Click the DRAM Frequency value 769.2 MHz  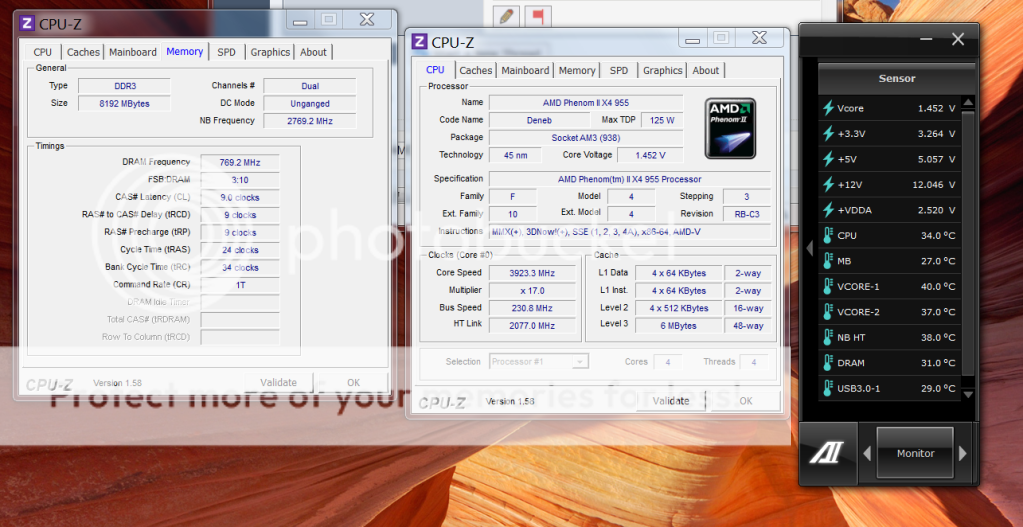[x=239, y=162]
